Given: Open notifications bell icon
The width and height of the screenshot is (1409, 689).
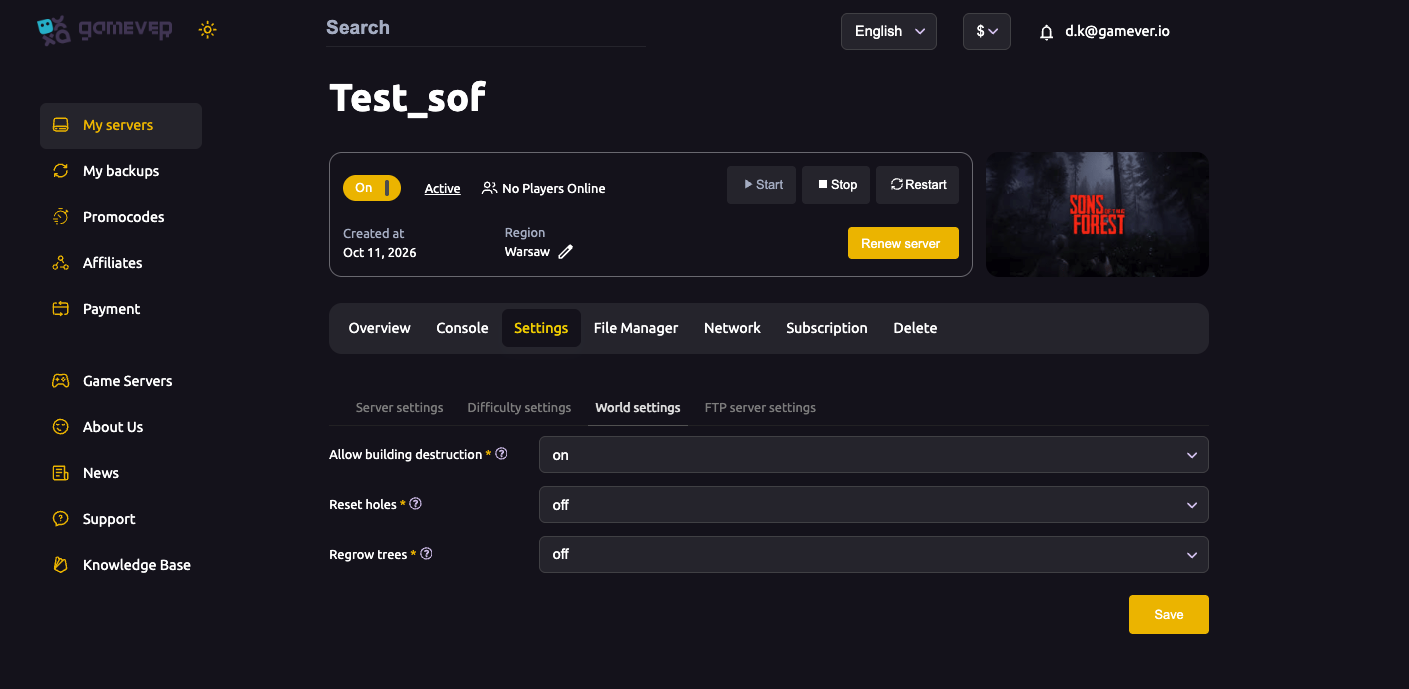Looking at the screenshot, I should tap(1047, 32).
